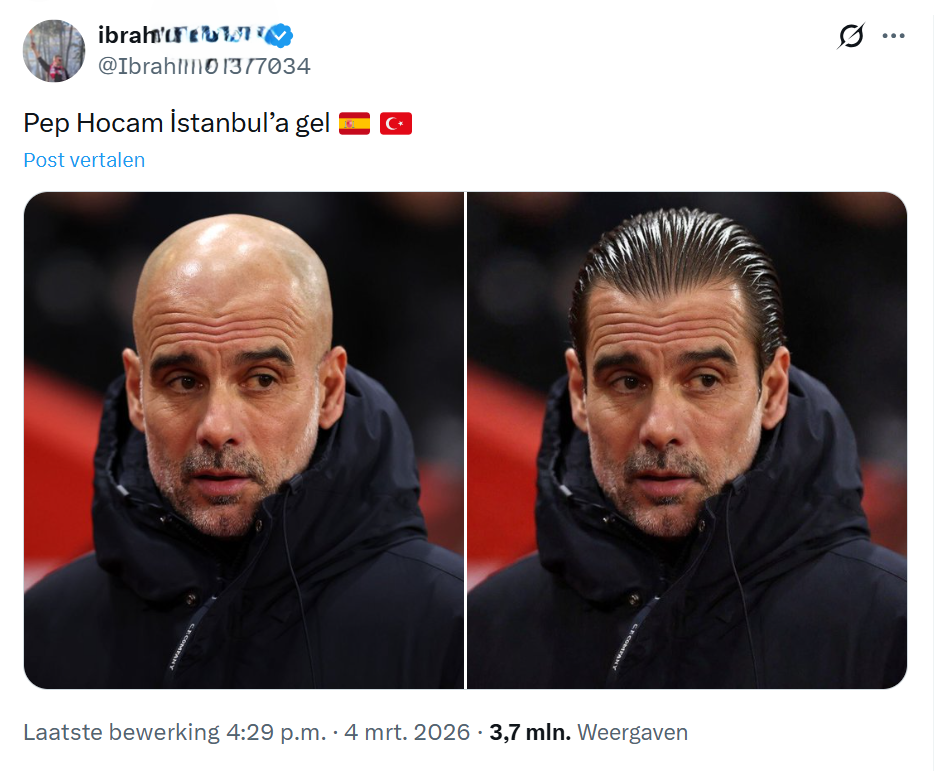Click the '4 mrt. 2026' date
The image size is (941, 771).
407,733
